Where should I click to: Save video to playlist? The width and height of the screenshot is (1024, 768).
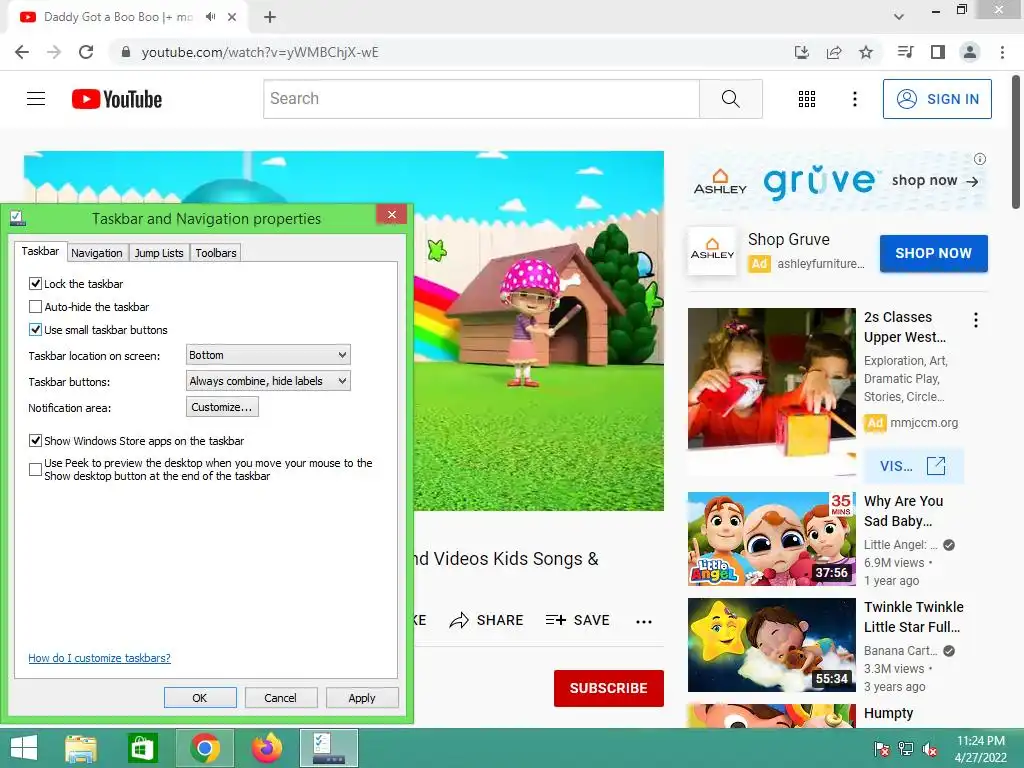[577, 620]
